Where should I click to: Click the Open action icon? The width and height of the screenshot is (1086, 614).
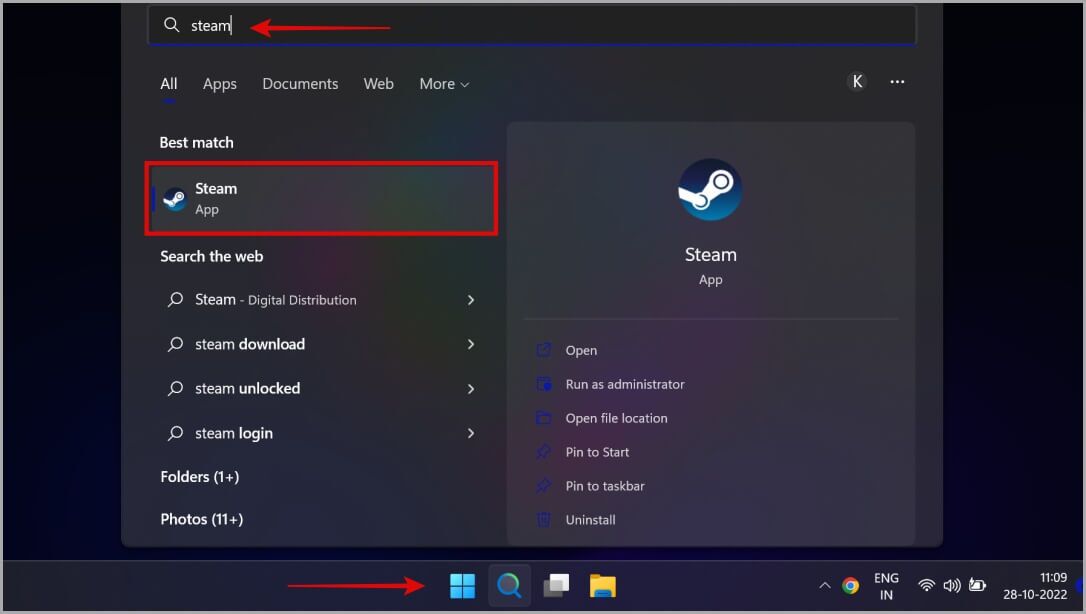(x=544, y=350)
